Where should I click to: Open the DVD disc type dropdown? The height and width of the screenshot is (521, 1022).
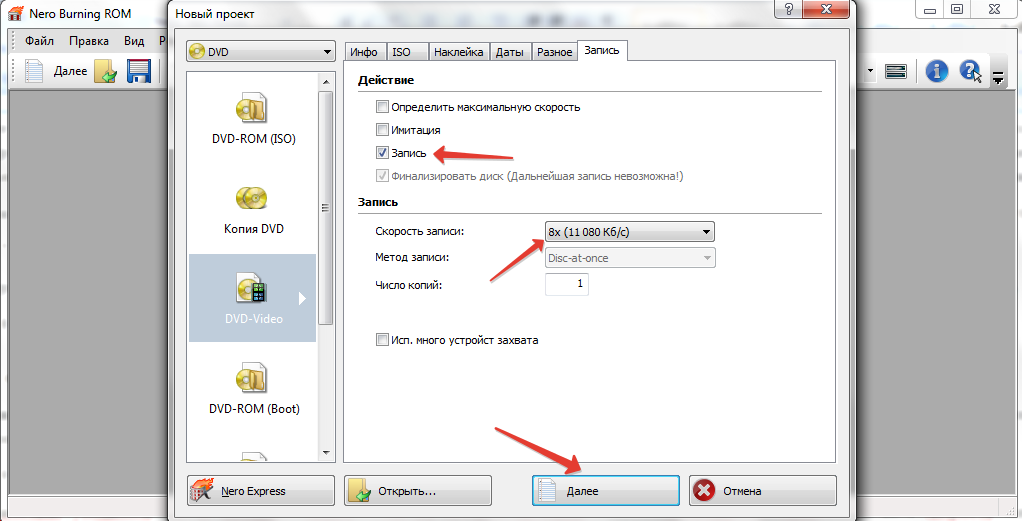click(261, 52)
